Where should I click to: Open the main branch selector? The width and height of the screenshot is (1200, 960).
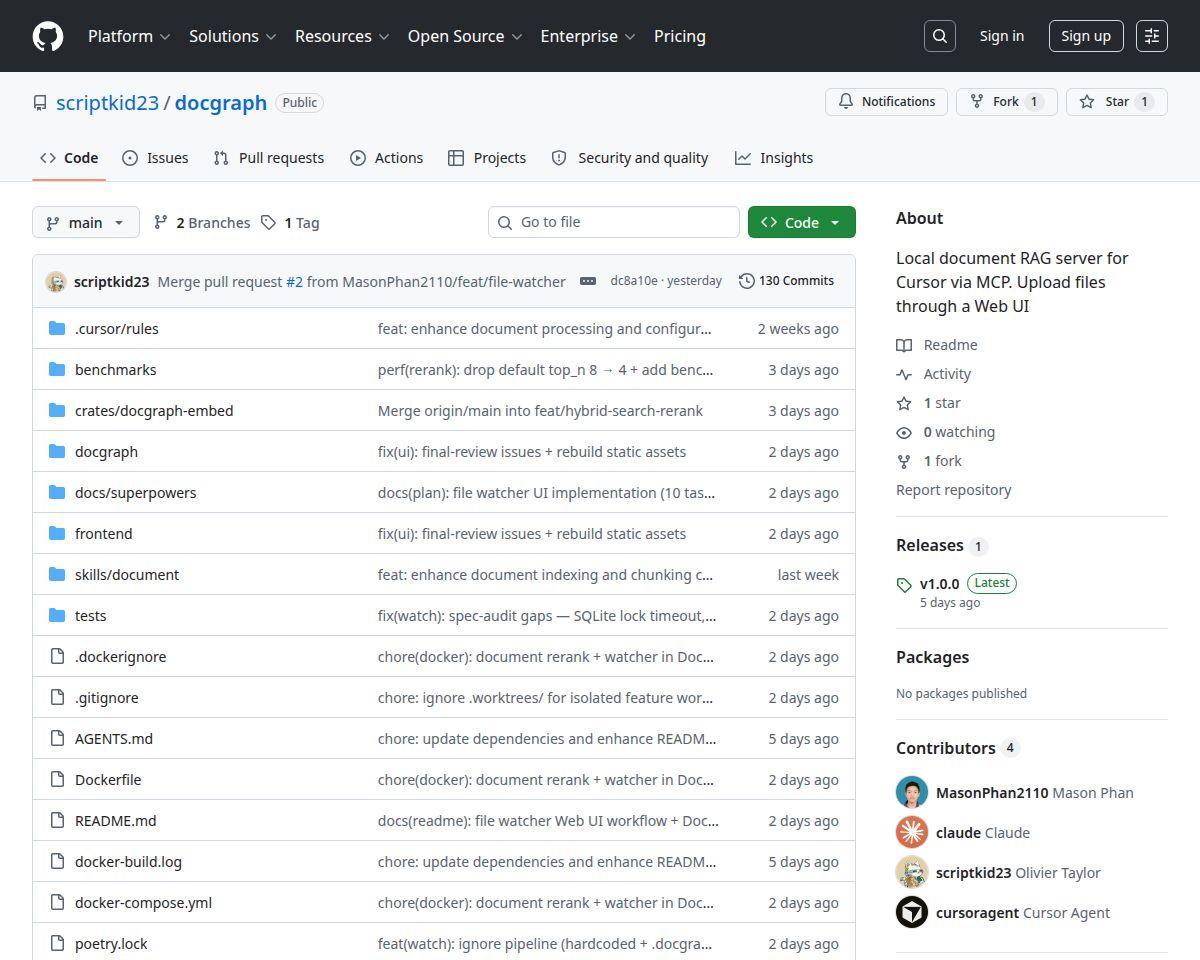(86, 222)
